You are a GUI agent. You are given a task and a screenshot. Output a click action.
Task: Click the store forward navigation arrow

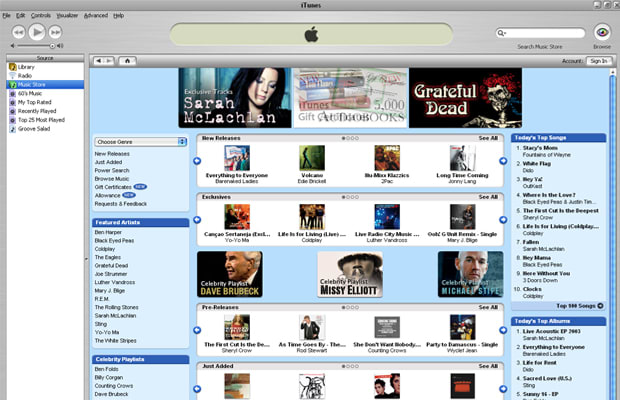pos(109,60)
